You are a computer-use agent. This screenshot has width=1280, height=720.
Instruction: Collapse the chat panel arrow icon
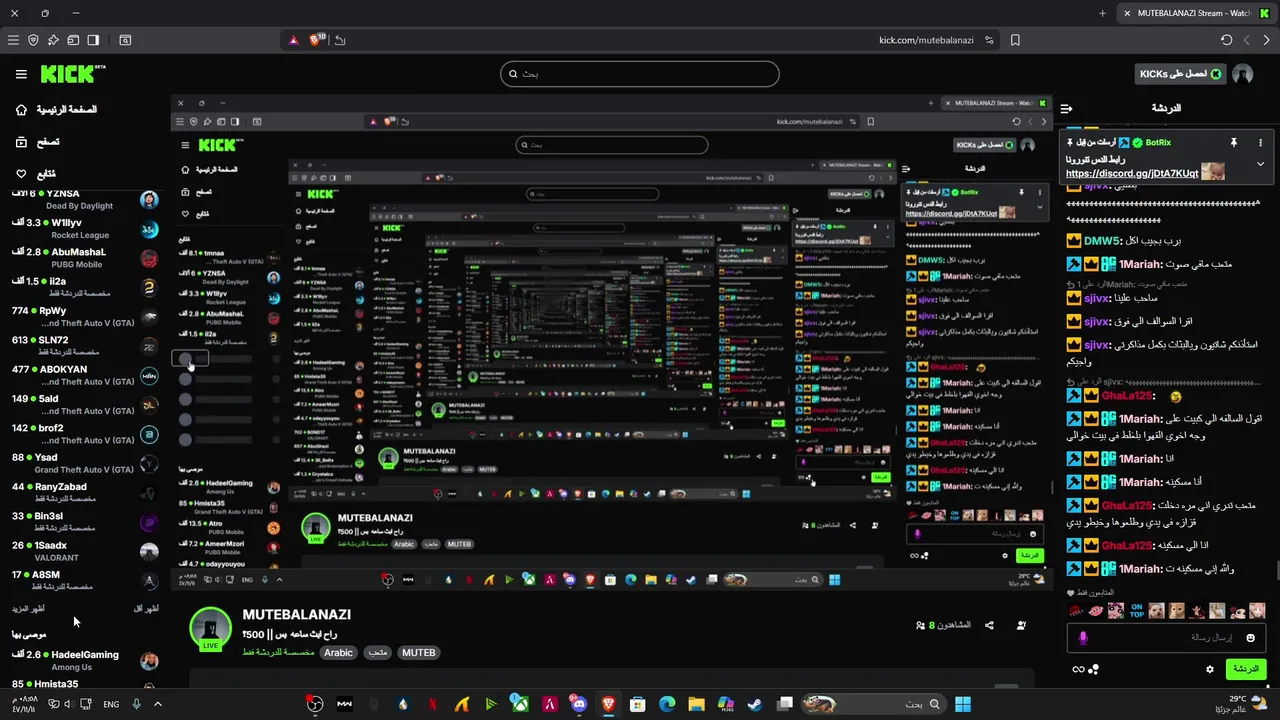pos(1067,108)
